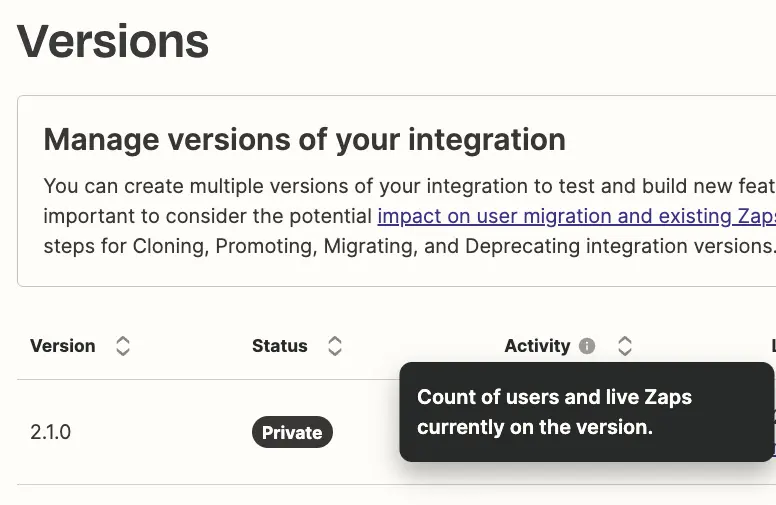Click the Status column header label
This screenshot has width=776, height=505.
280,346
